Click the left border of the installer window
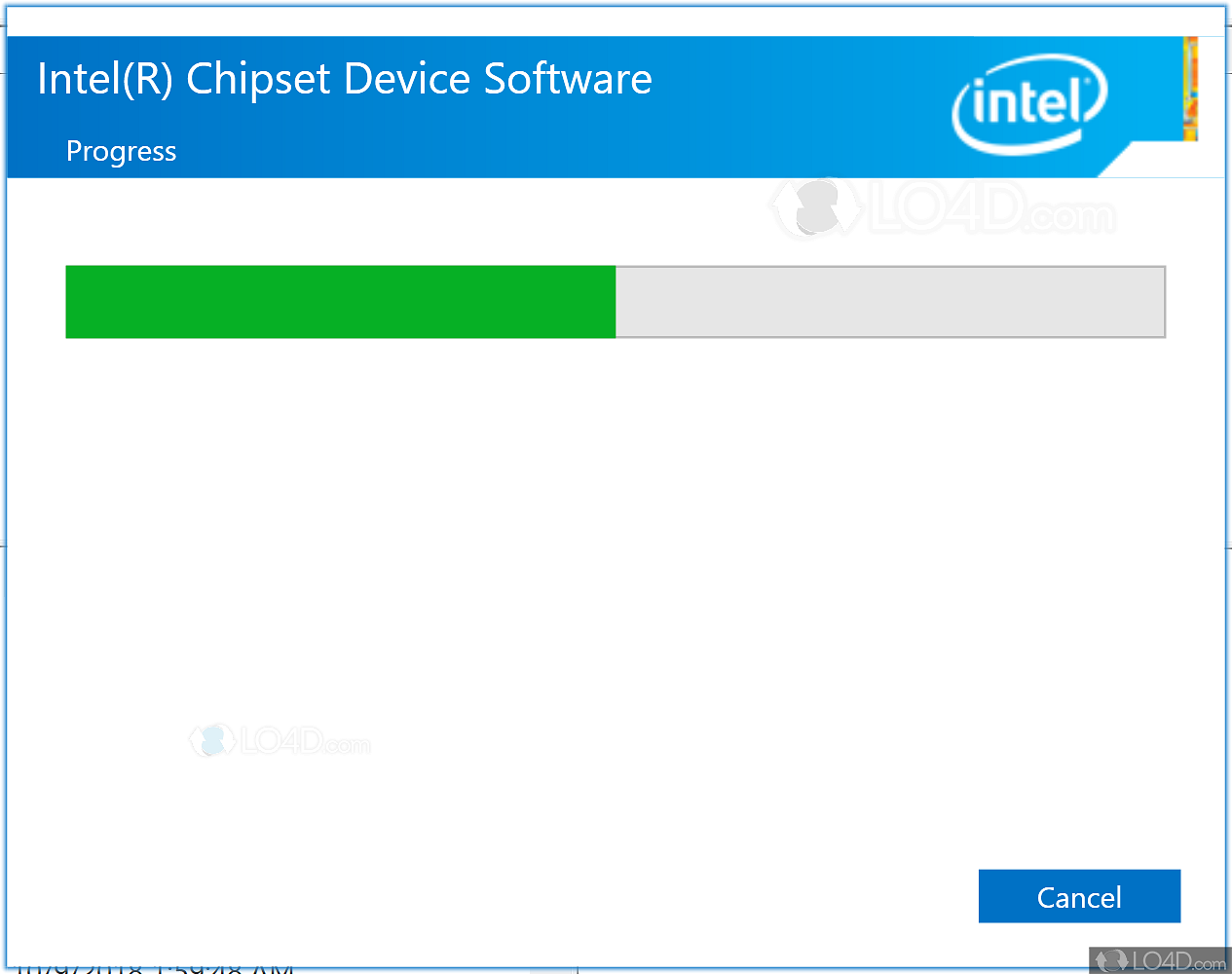This screenshot has width=1232, height=974. click(x=4, y=487)
